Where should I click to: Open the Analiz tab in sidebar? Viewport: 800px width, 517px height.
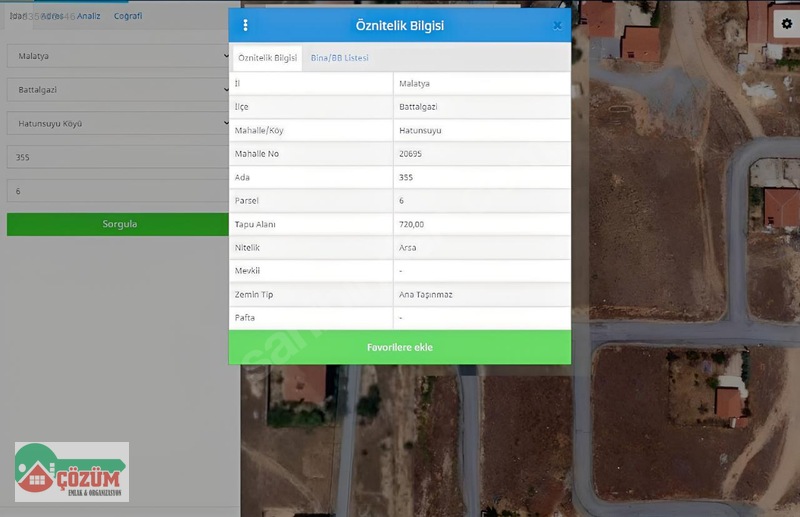[x=88, y=16]
